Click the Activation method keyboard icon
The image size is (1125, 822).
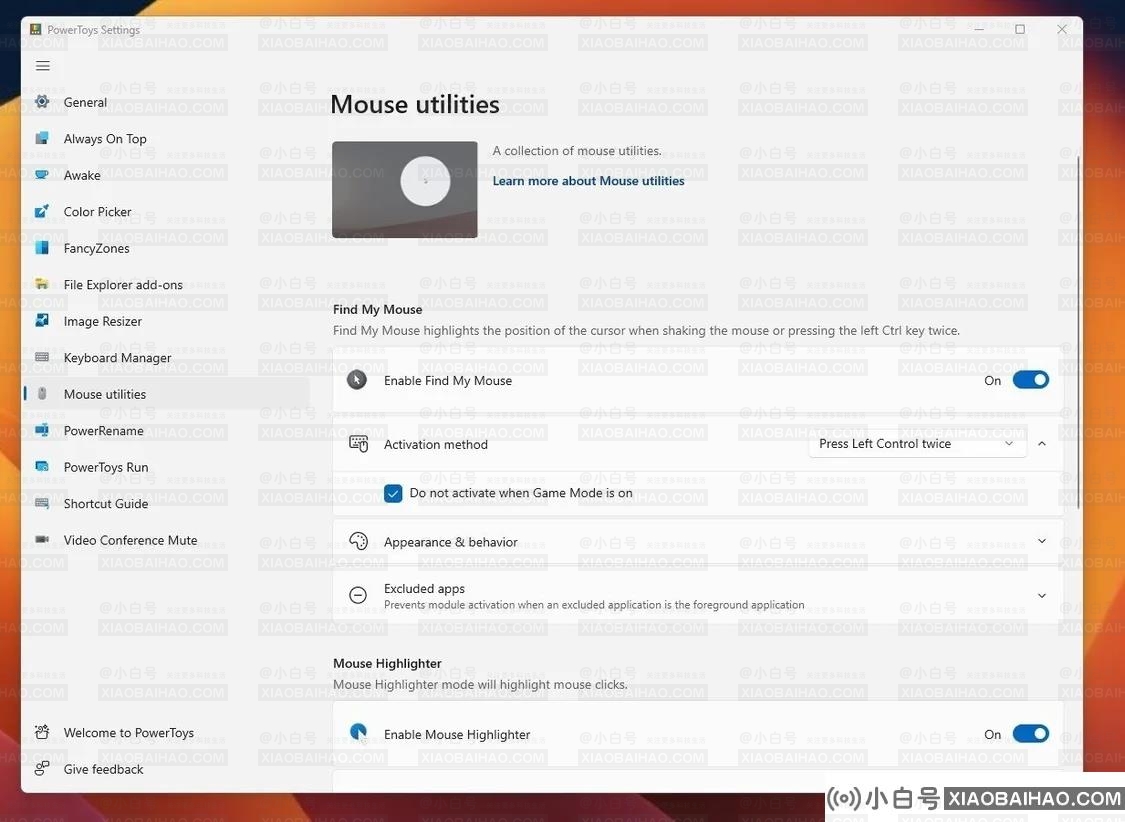point(358,444)
